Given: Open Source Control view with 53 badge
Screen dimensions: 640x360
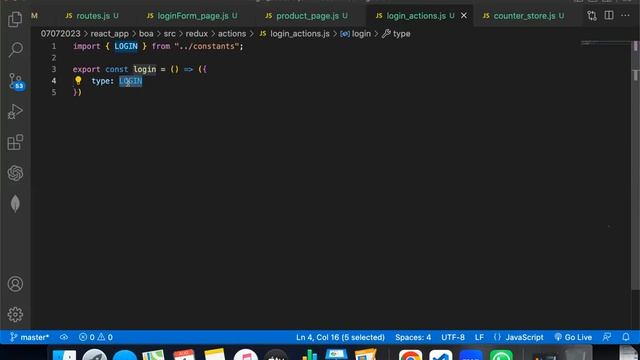Looking at the screenshot, I should coord(16,81).
